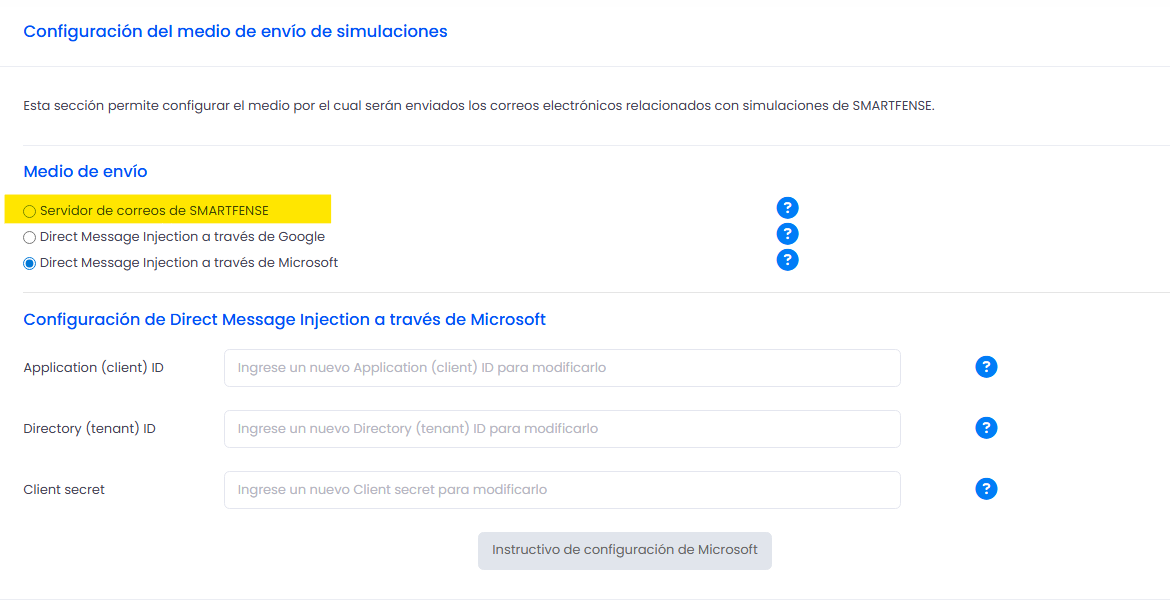The width and height of the screenshot is (1170, 600).
Task: Open help icon next to Application (client) ID
Action: click(986, 367)
